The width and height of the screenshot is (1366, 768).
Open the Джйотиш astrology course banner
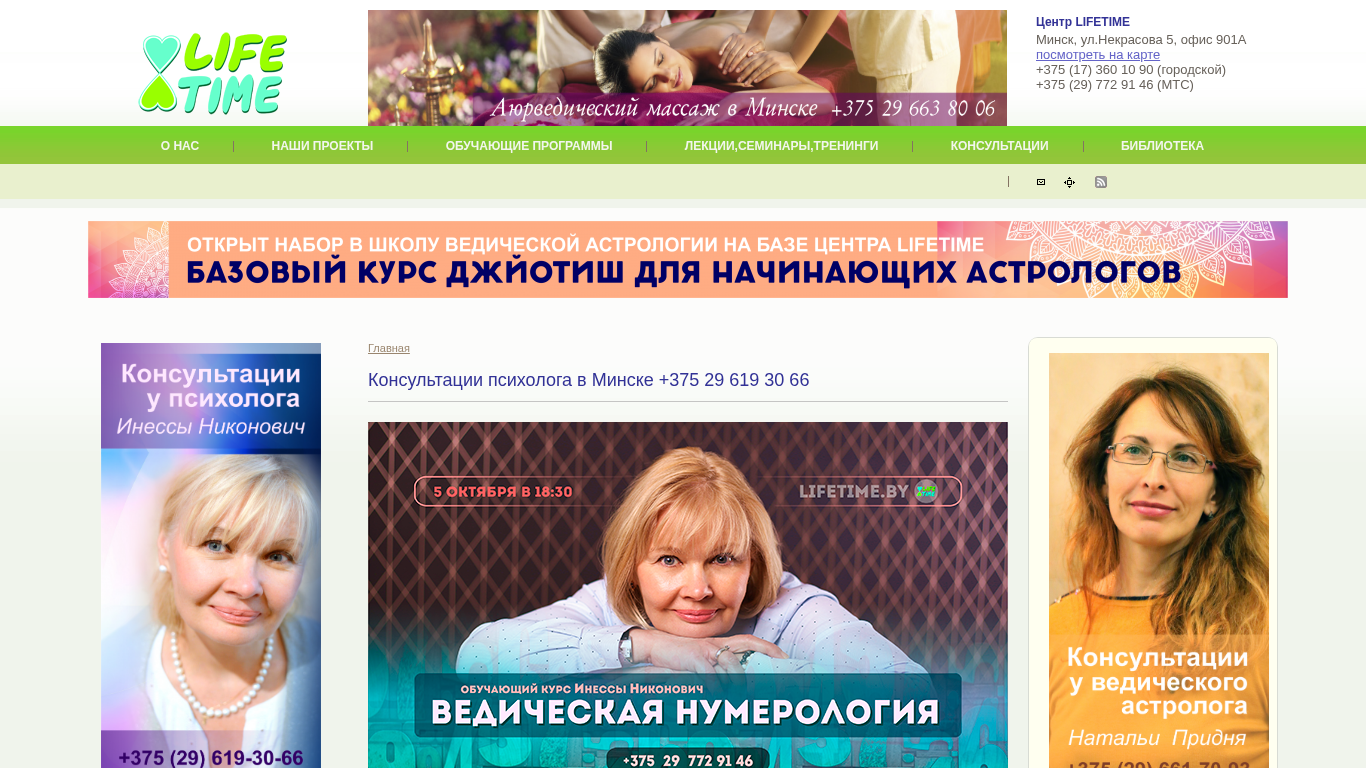click(x=688, y=259)
